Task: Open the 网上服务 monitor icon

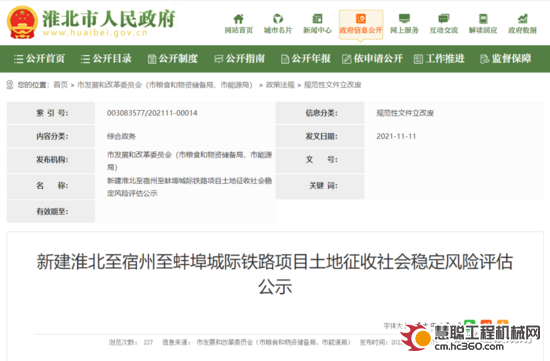Action: coord(404,19)
